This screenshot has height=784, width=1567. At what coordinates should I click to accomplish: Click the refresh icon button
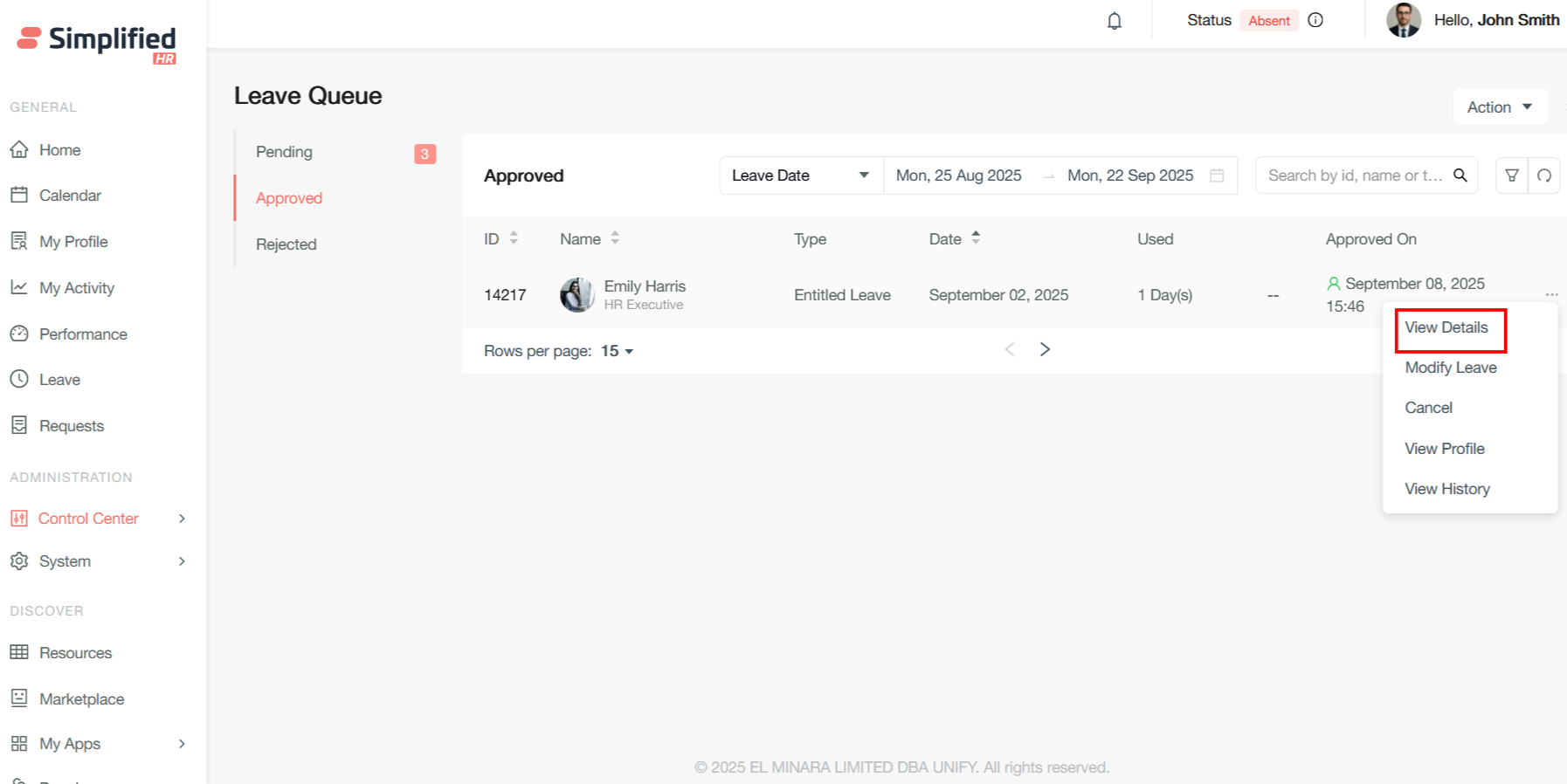(1544, 175)
